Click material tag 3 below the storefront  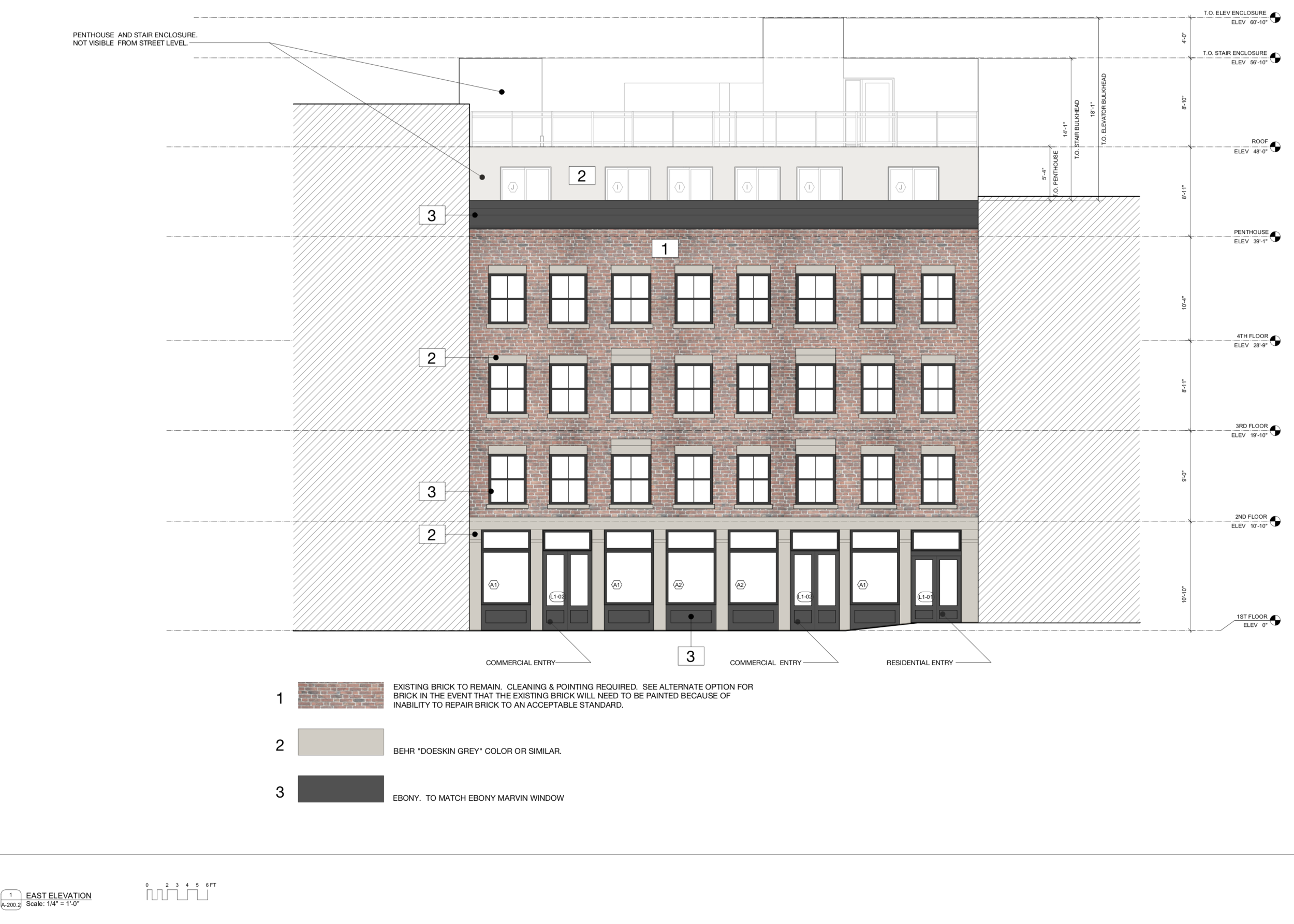point(690,656)
